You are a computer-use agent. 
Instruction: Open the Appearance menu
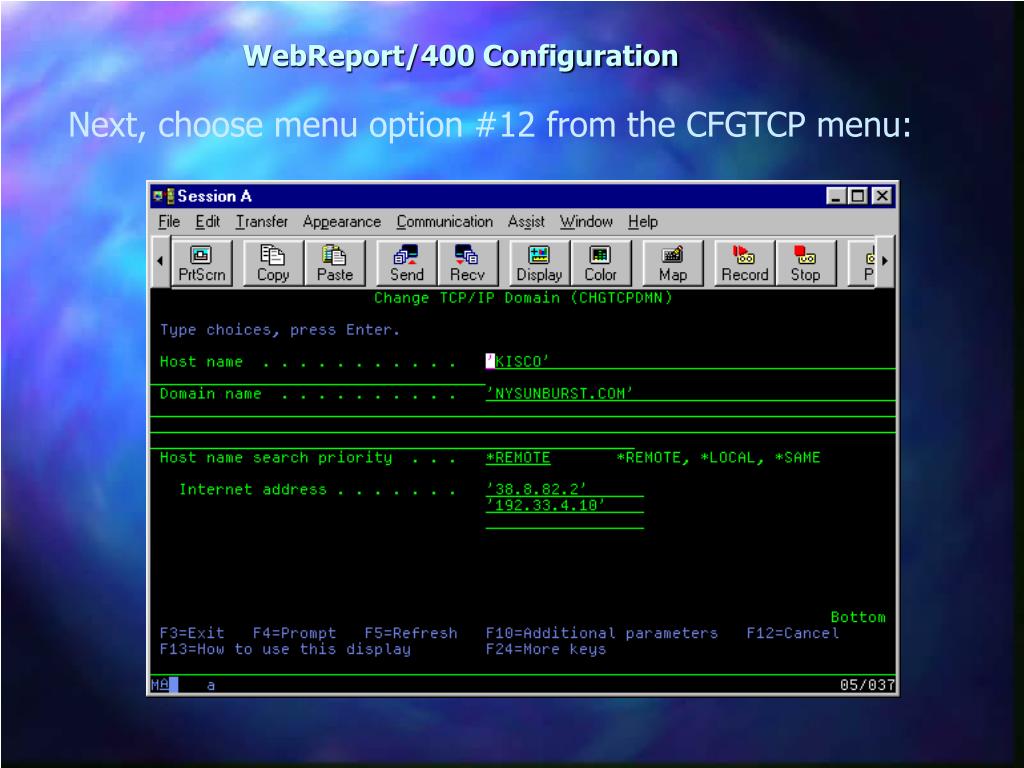pyautogui.click(x=342, y=222)
